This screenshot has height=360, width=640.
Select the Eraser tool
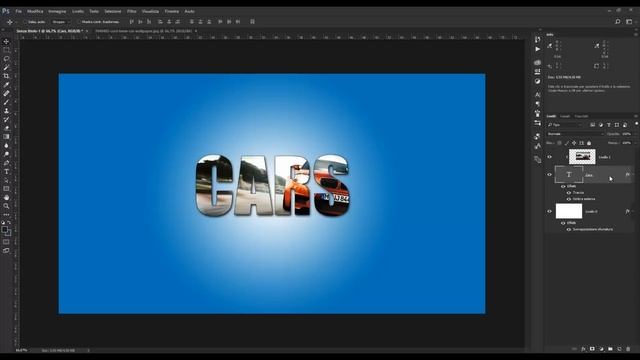pyautogui.click(x=6, y=128)
